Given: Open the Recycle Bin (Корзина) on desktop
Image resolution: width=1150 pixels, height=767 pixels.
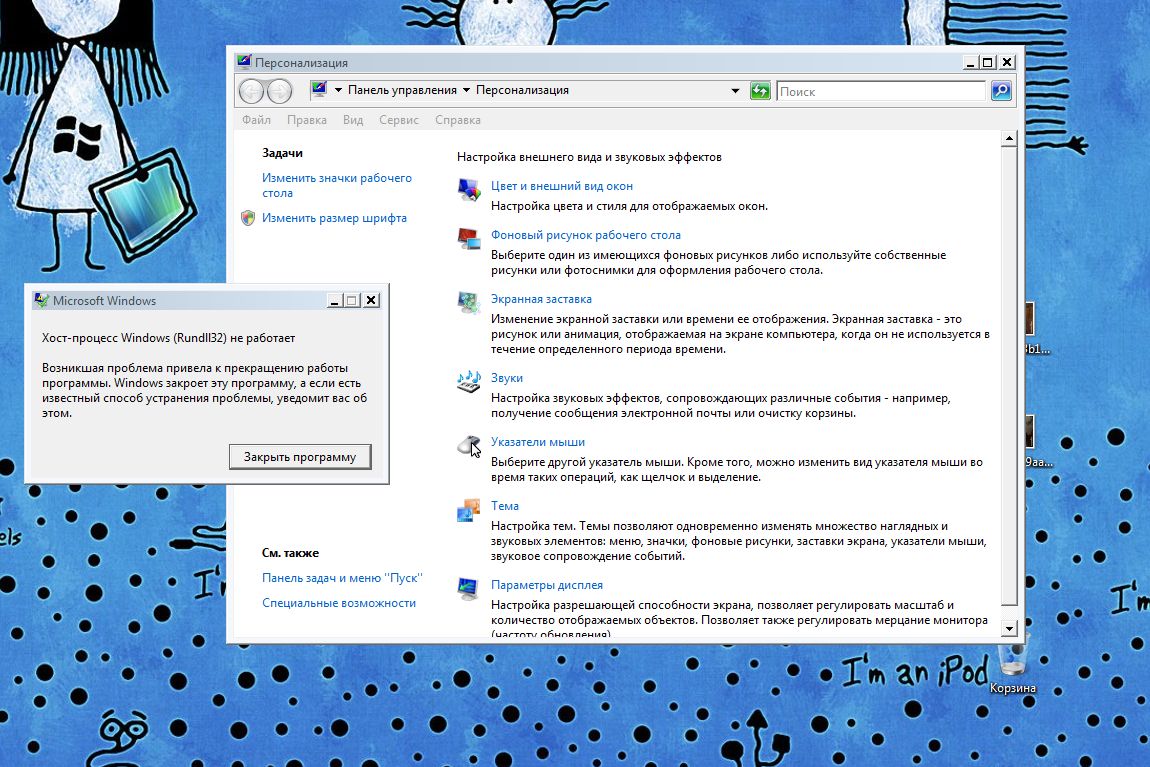Looking at the screenshot, I should pyautogui.click(x=1012, y=660).
